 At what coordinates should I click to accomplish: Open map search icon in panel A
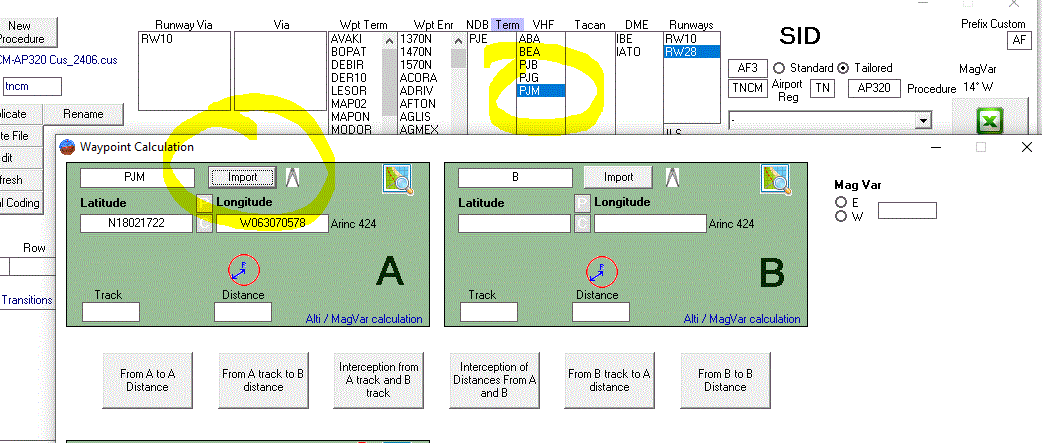(398, 178)
